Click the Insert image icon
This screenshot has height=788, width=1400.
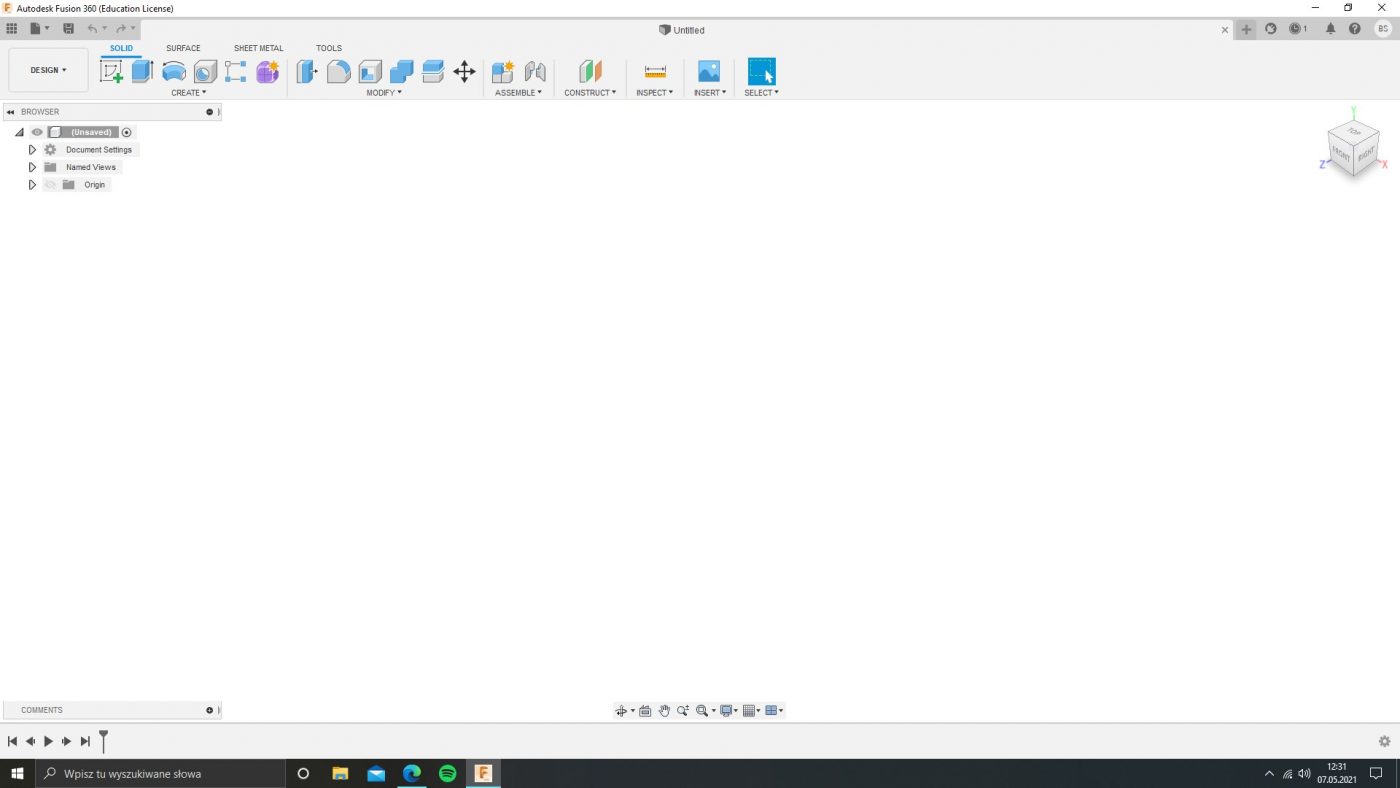(x=709, y=72)
